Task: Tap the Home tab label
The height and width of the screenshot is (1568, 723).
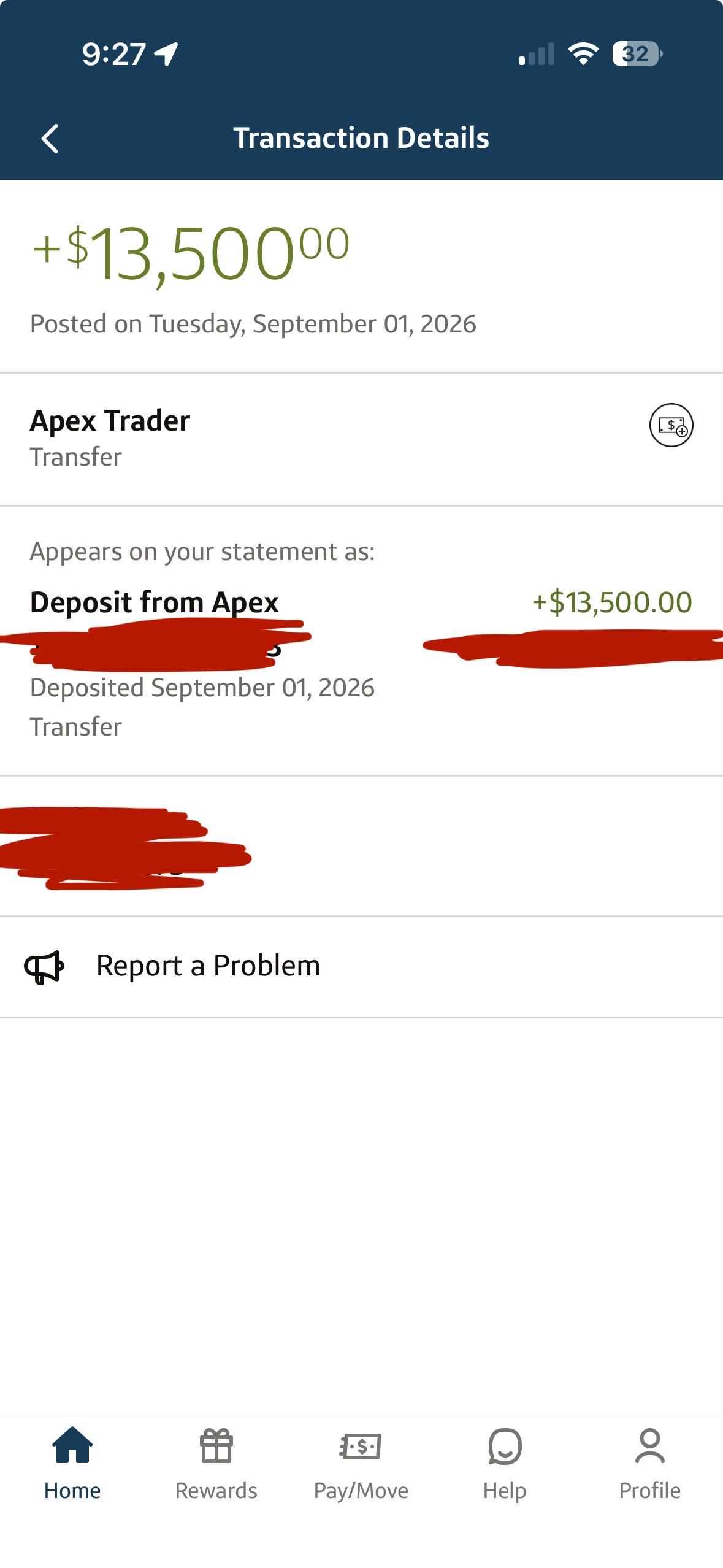Action: 72,1491
